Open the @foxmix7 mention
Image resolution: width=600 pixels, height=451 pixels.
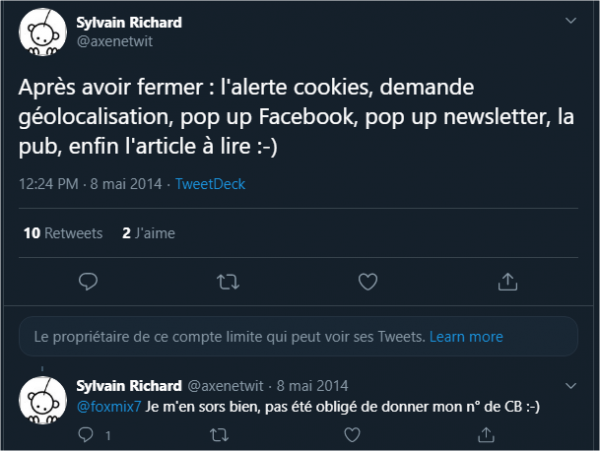point(109,407)
